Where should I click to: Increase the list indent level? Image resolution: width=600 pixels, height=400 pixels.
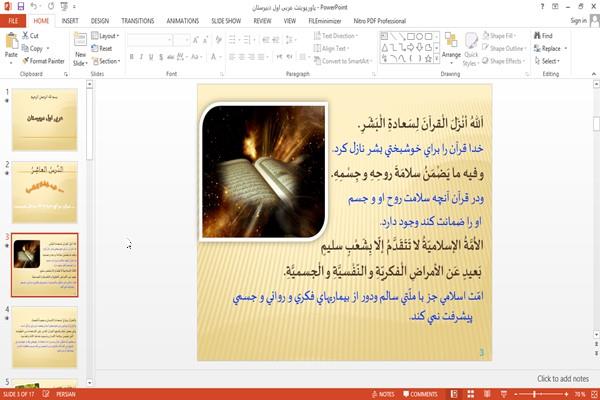click(276, 39)
